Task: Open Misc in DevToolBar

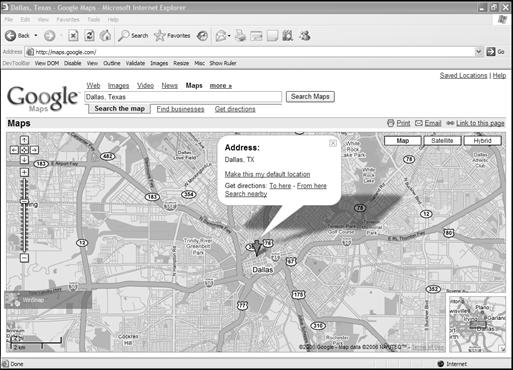Action: 199,63
